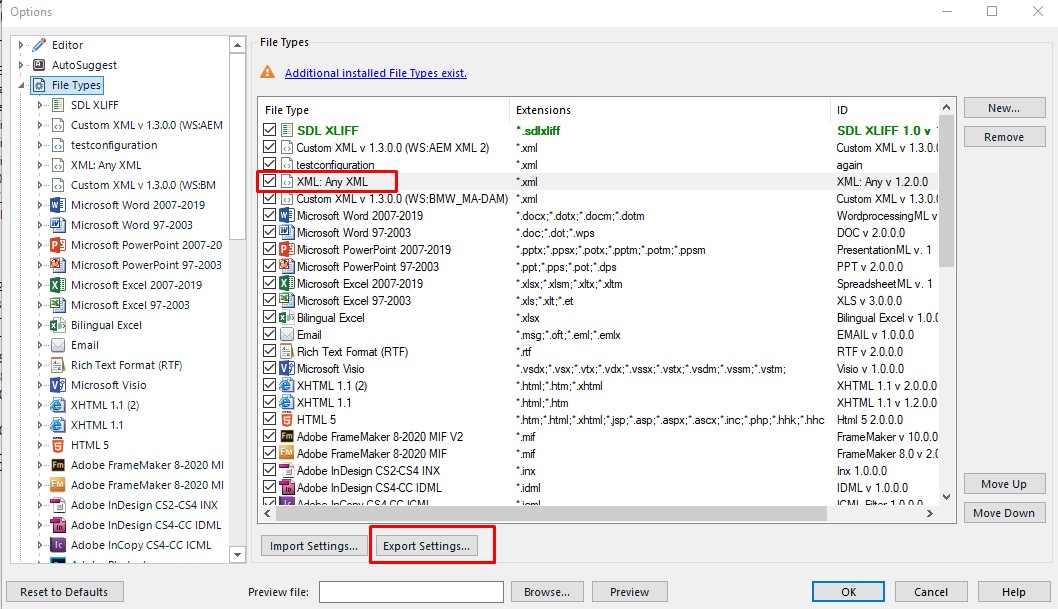
Task: Click the New... button
Action: click(x=1004, y=108)
